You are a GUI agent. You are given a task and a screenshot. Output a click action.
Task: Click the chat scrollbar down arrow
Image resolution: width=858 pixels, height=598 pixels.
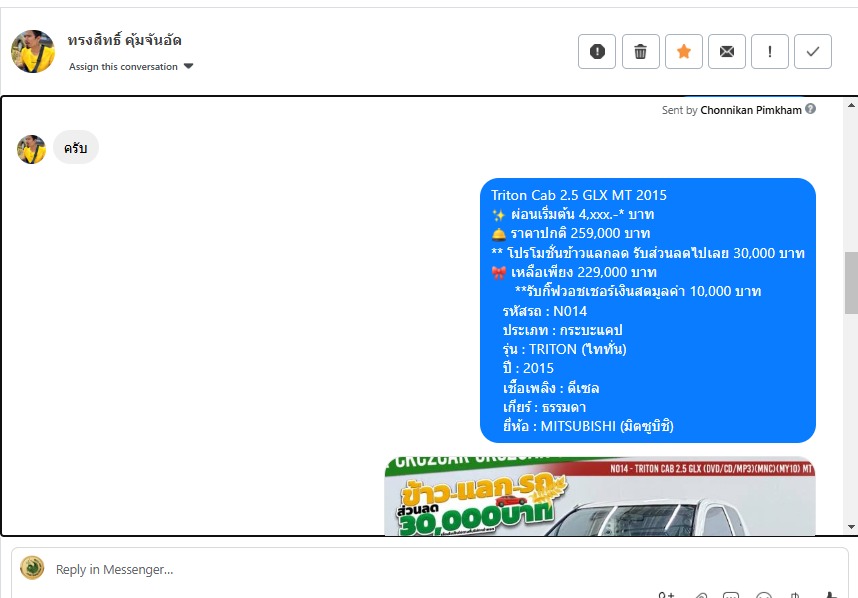(x=851, y=527)
